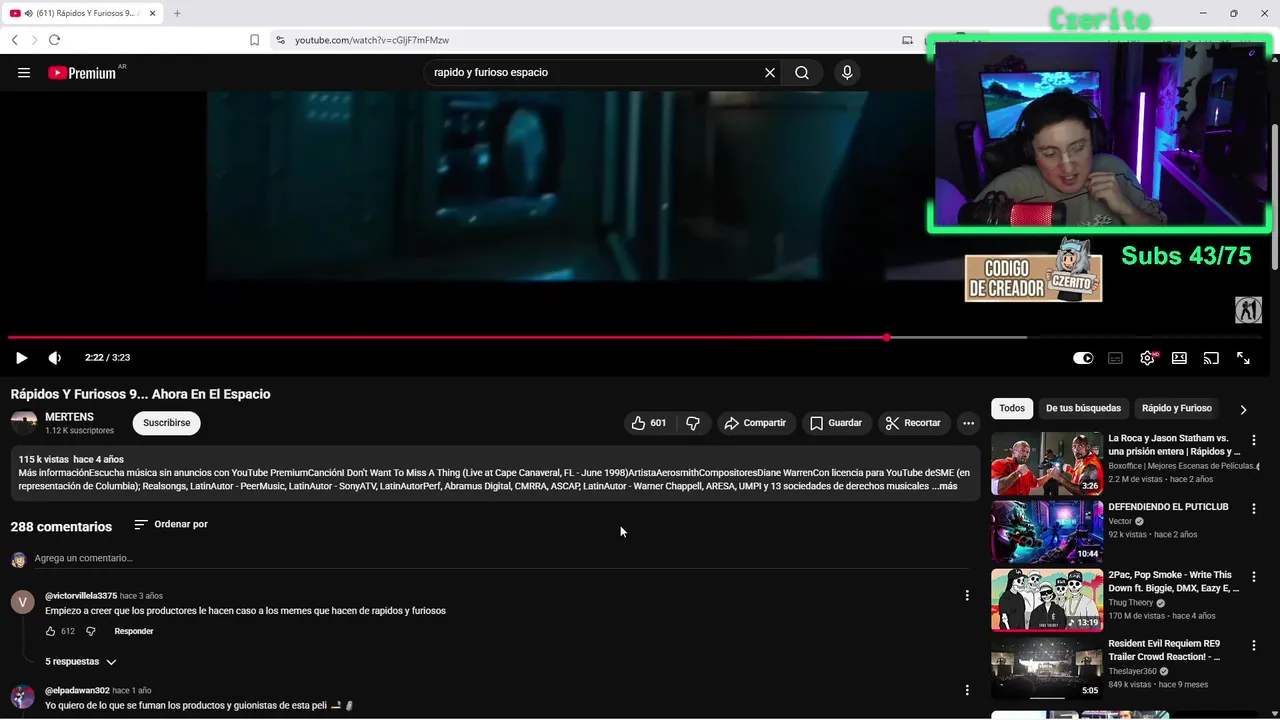
Task: Dislike @victorvillela3375's comment
Action: point(90,631)
